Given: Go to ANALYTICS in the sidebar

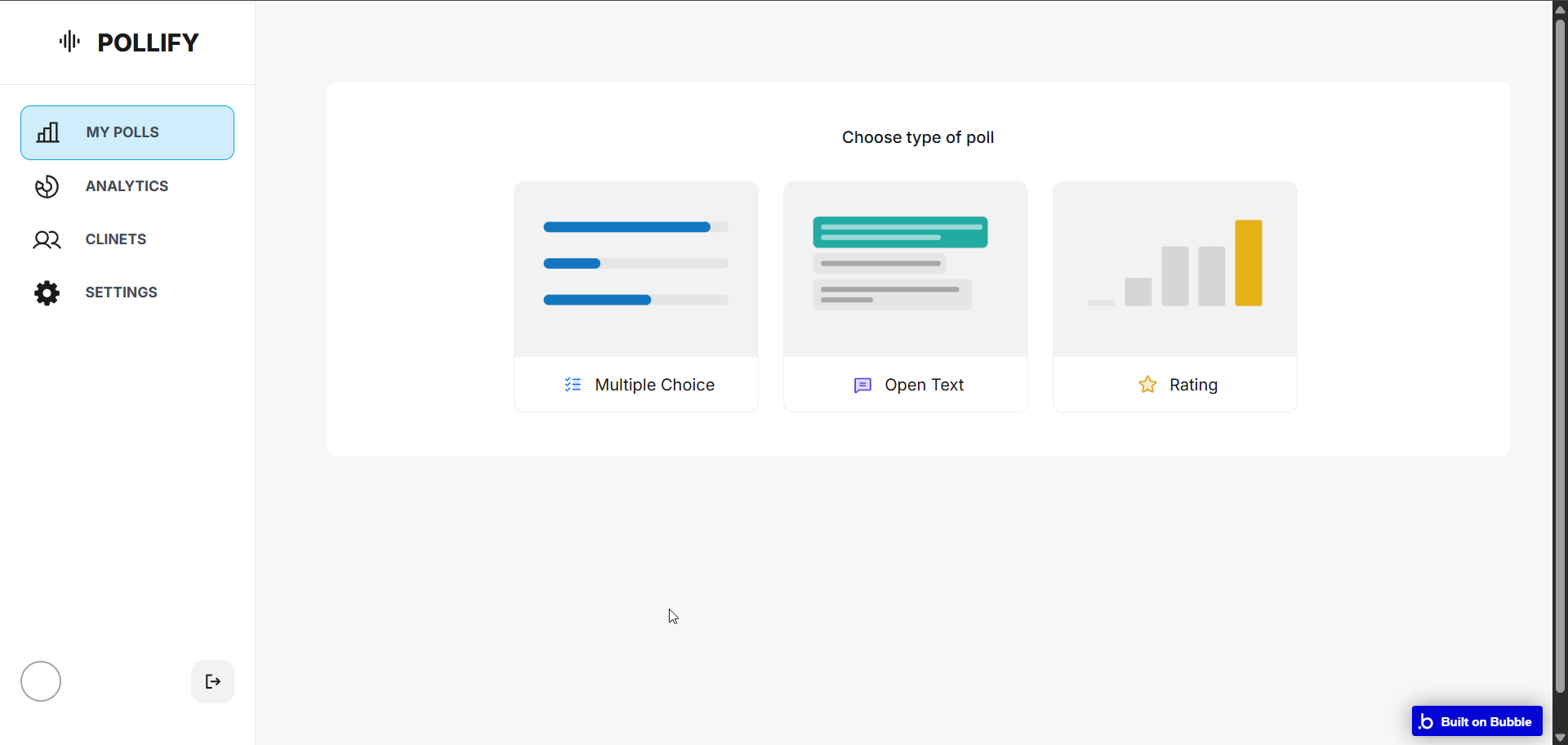Looking at the screenshot, I should [127, 186].
